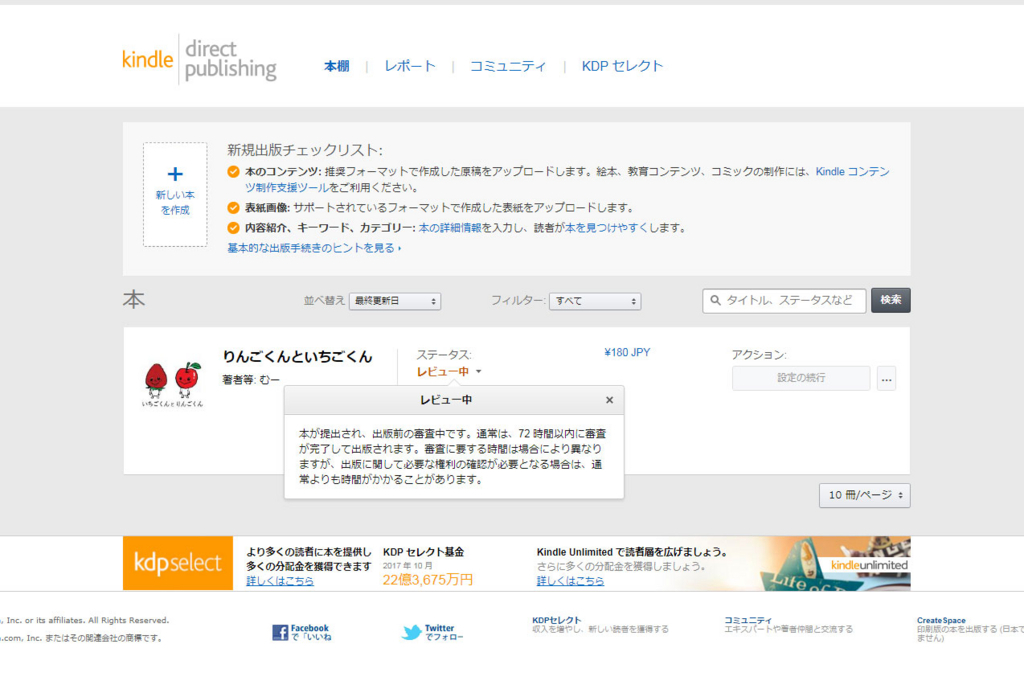Image resolution: width=1024 pixels, height=685 pixels.
Task: Click the author text 著者等: むー
Action: (x=251, y=379)
